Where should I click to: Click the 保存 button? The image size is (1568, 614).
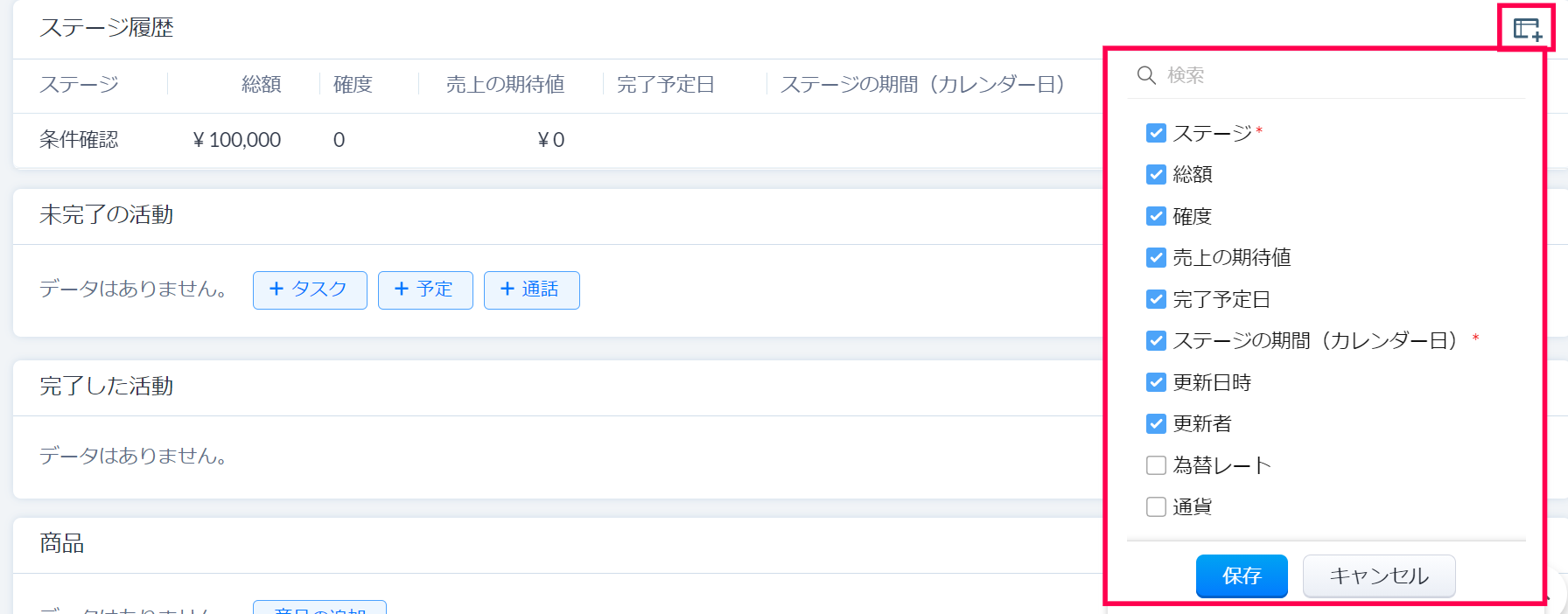pos(1241,576)
